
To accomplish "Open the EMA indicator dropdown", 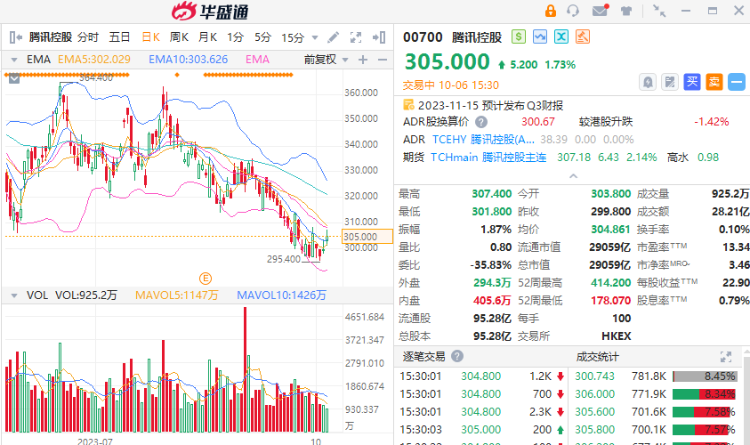I will click(x=14, y=60).
